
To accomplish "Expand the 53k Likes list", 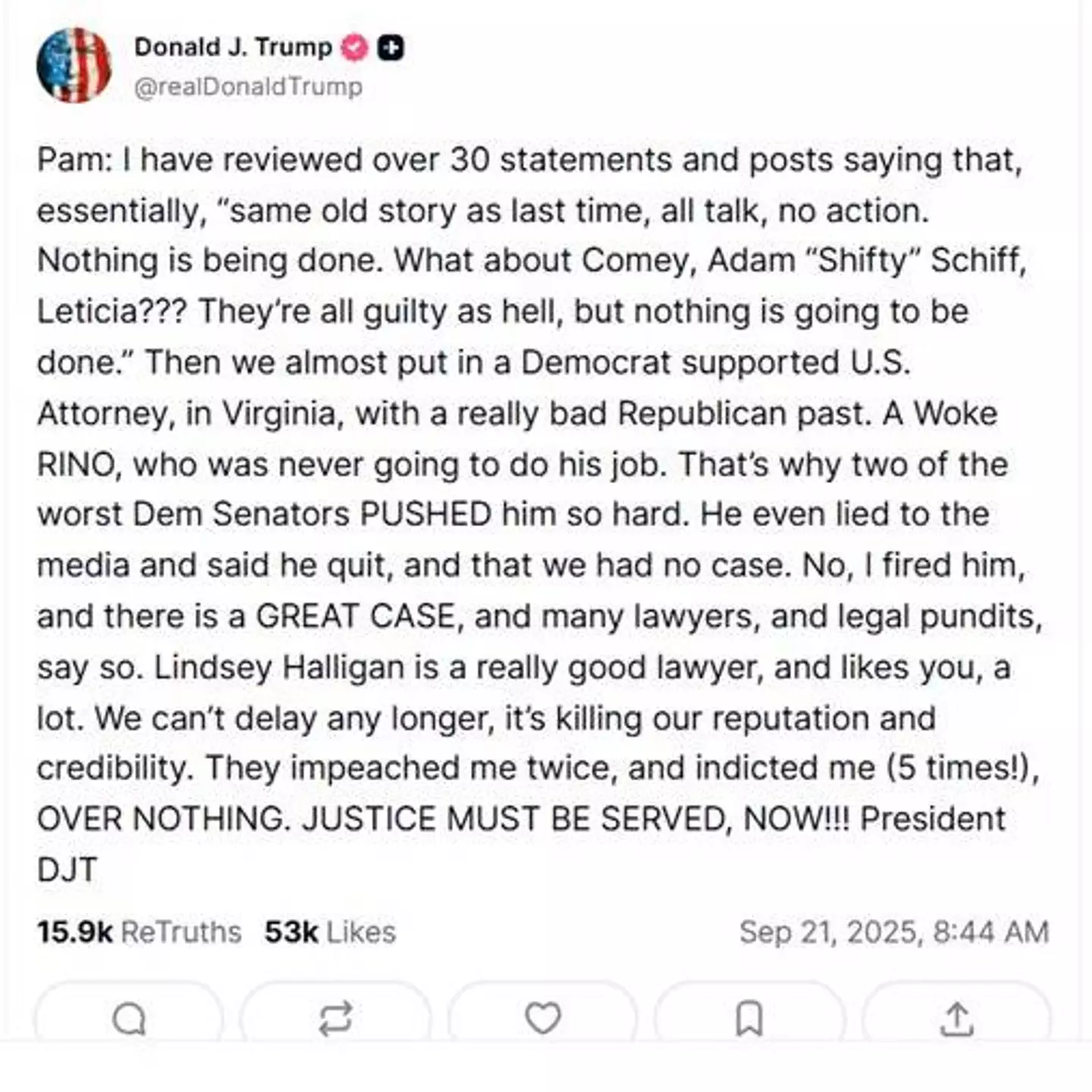I will [x=331, y=931].
